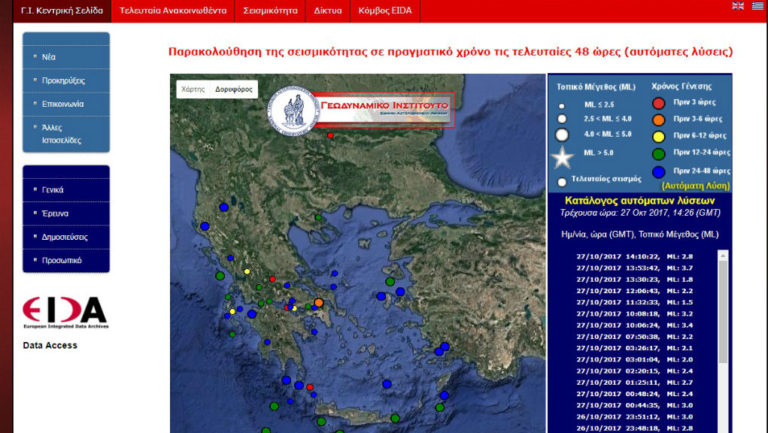Image resolution: width=768 pixels, height=433 pixels.
Task: Click the blue 'Πριν 24-48 ώρες' legend circle
Action: coord(659,172)
